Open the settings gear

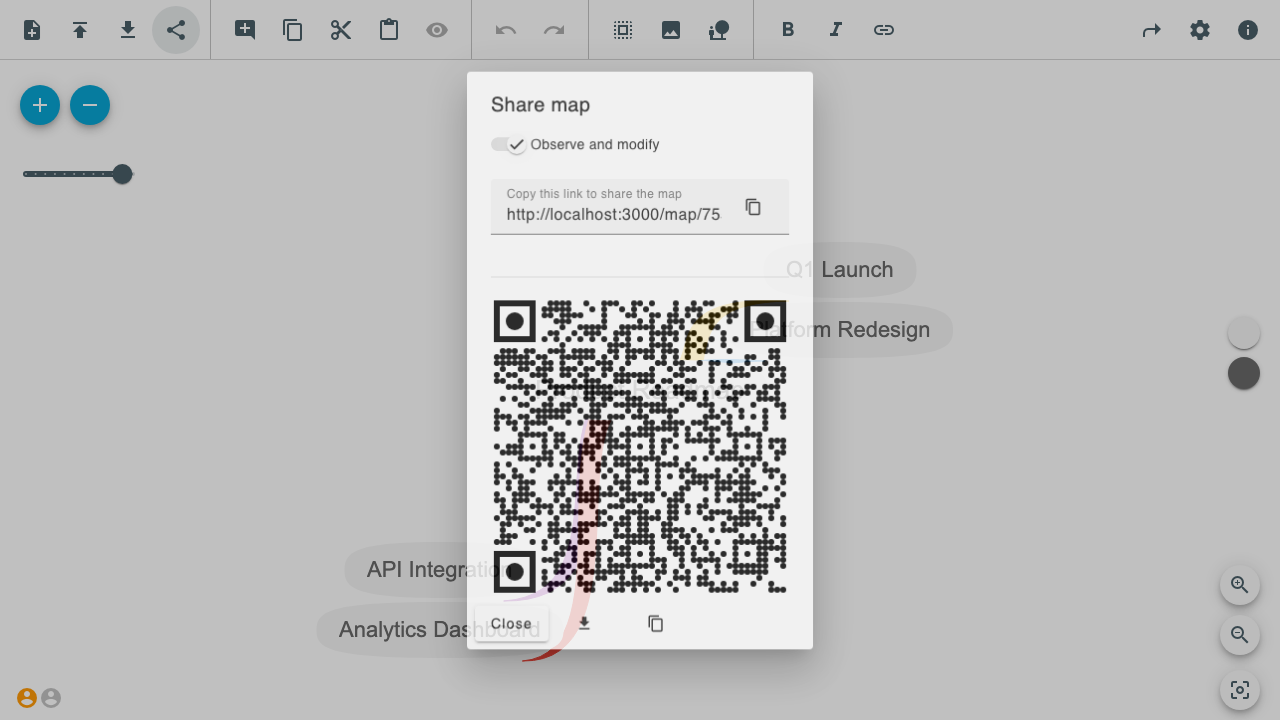tap(1200, 30)
